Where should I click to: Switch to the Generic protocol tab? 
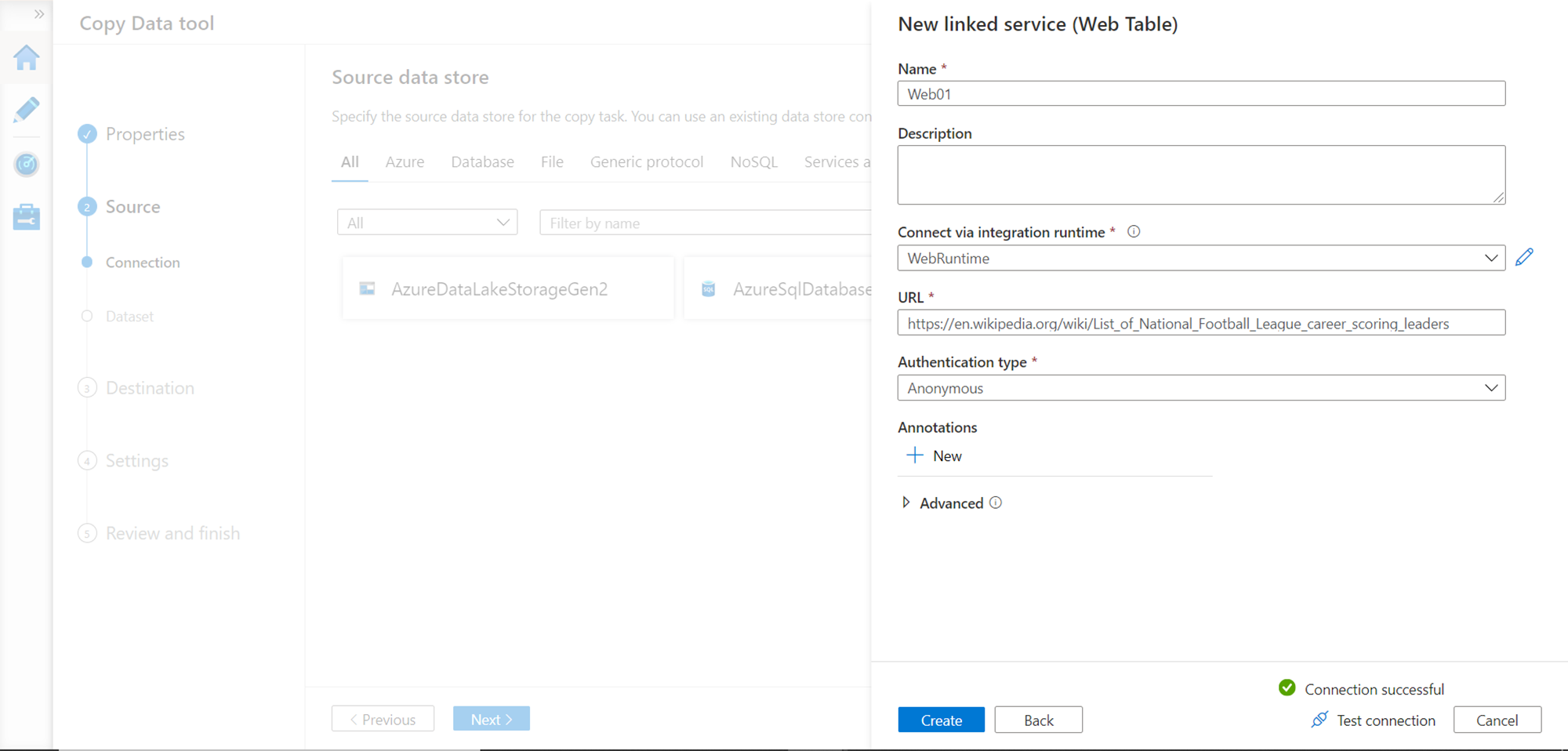646,161
